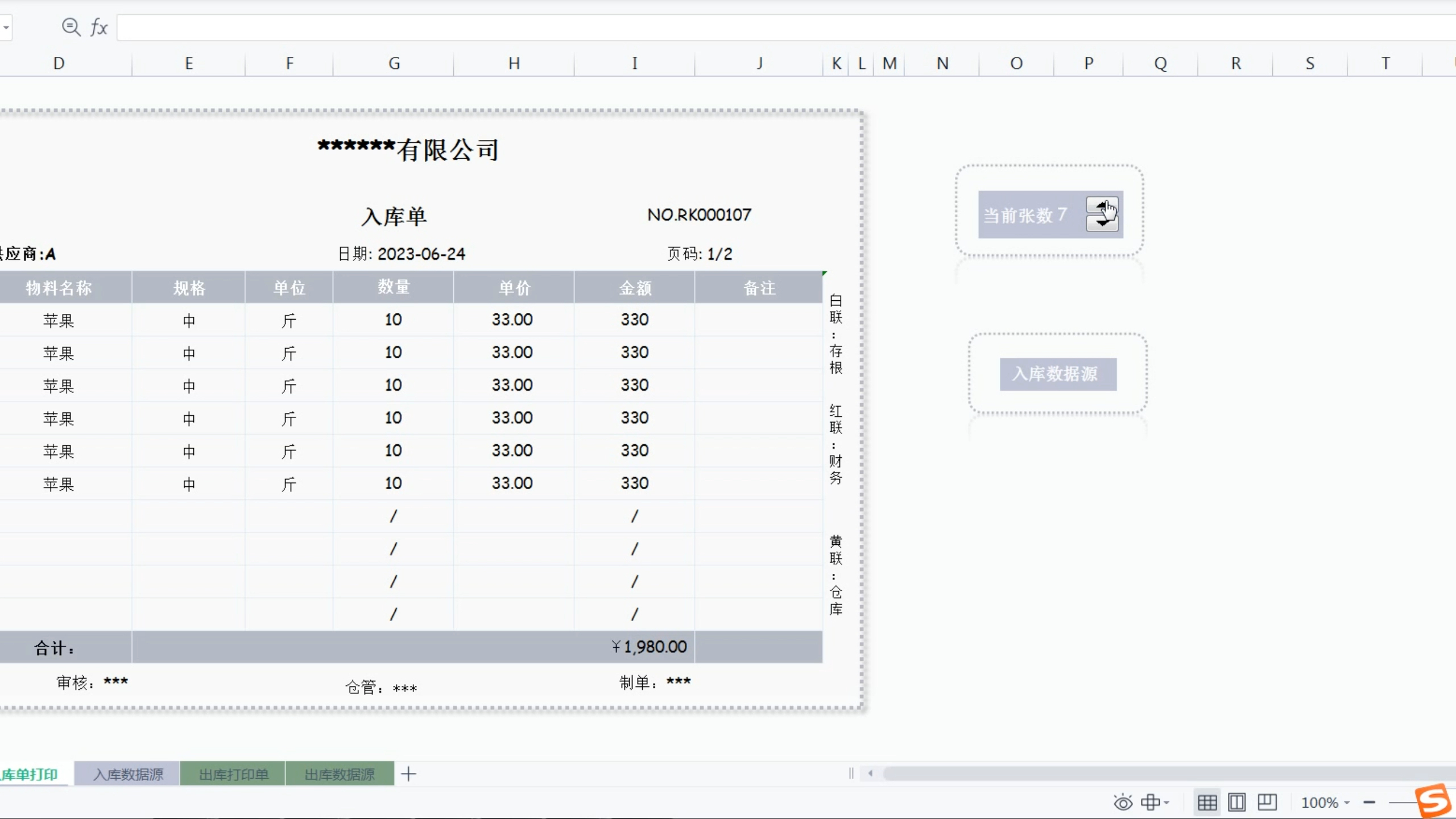Toggle eye protection mode in status bar

click(x=1123, y=803)
